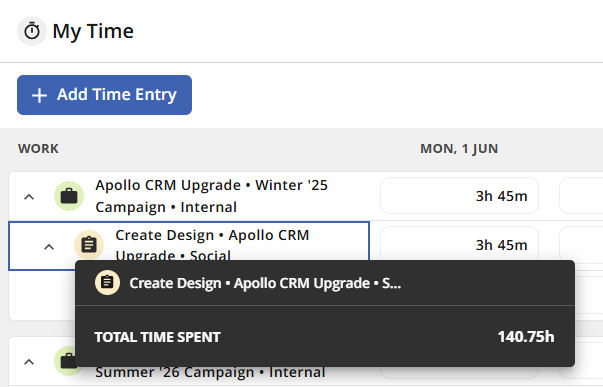
Task: Click the 140.75h total time value
Action: pyautogui.click(x=526, y=337)
